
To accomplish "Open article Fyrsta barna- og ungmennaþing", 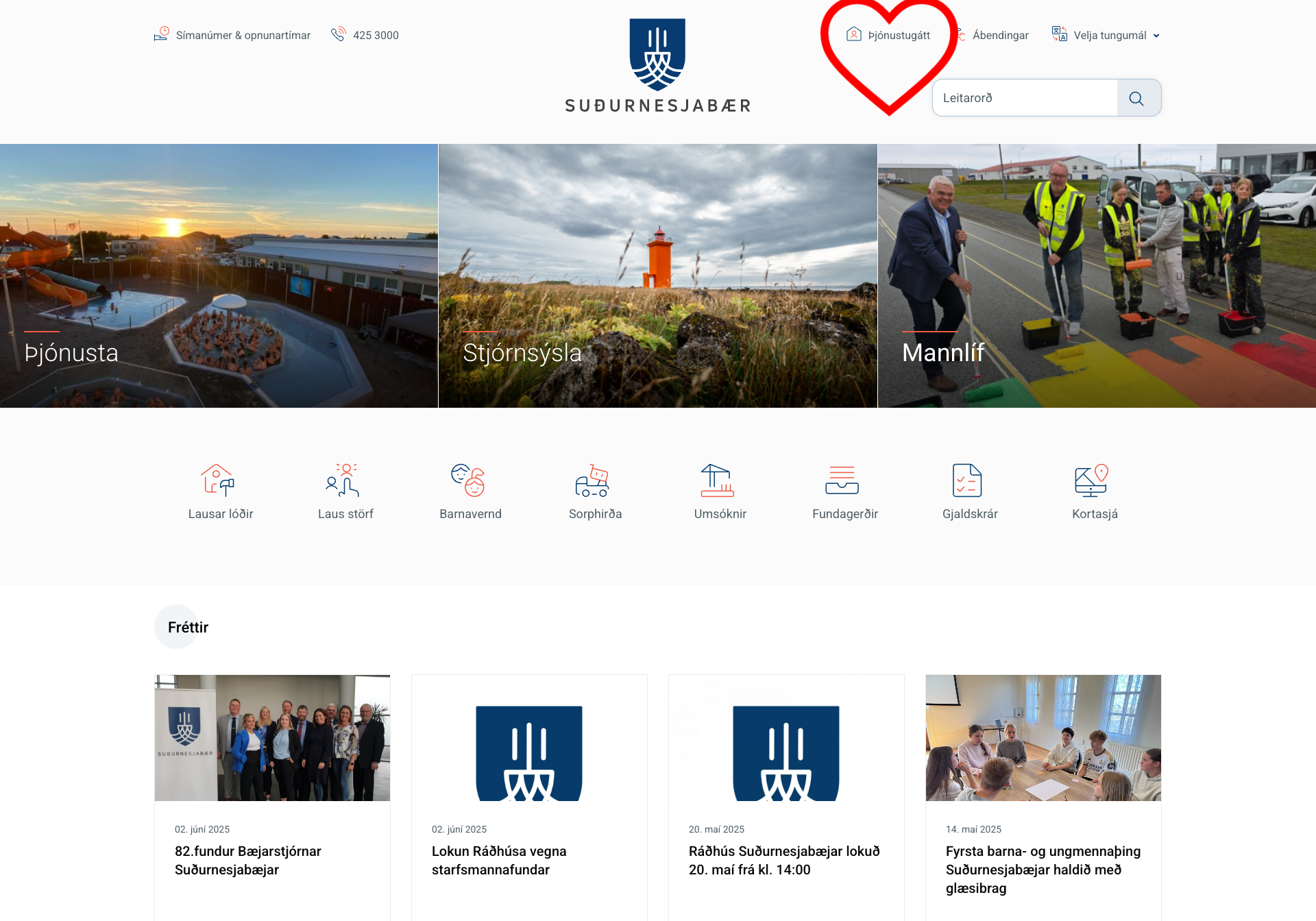I will pyautogui.click(x=1043, y=870).
